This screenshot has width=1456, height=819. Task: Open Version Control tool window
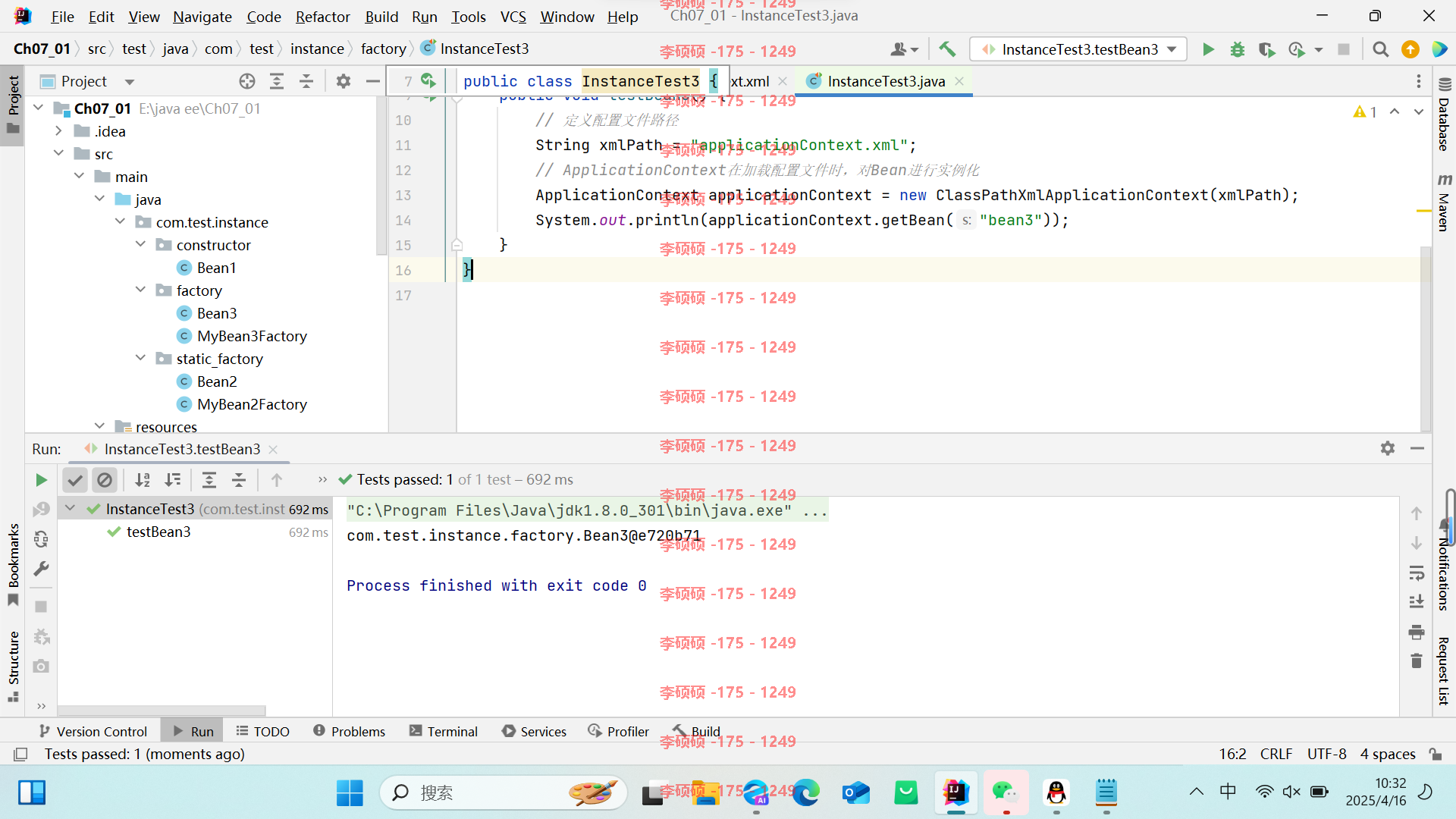[x=93, y=731]
